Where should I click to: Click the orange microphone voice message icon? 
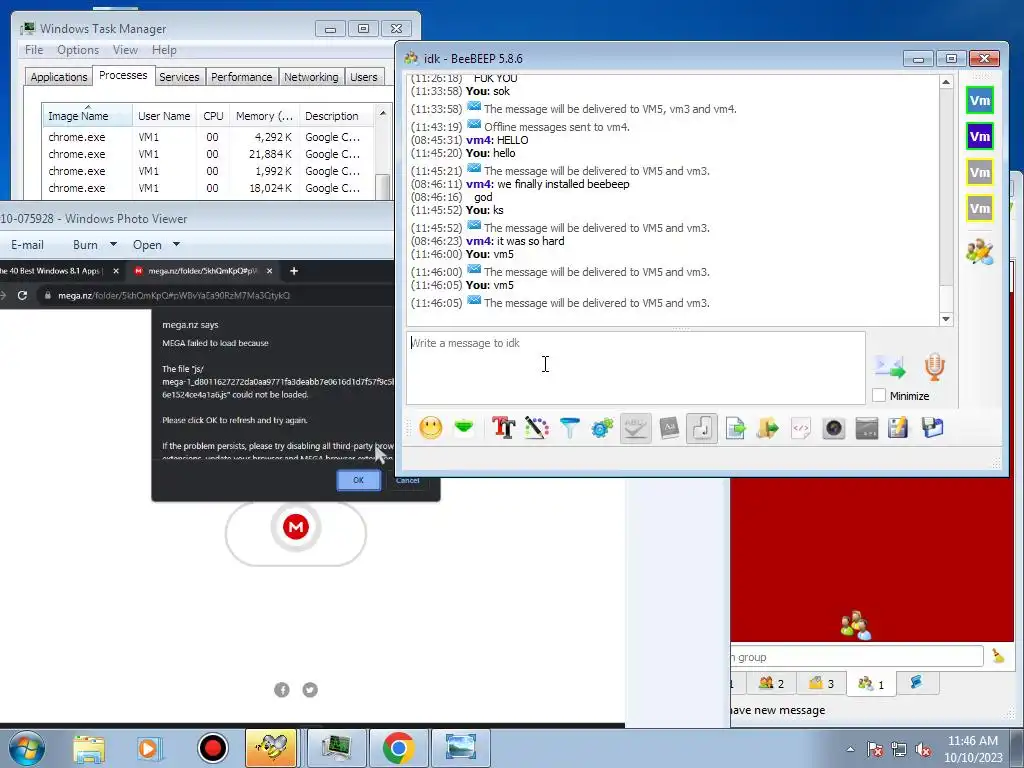(935, 367)
